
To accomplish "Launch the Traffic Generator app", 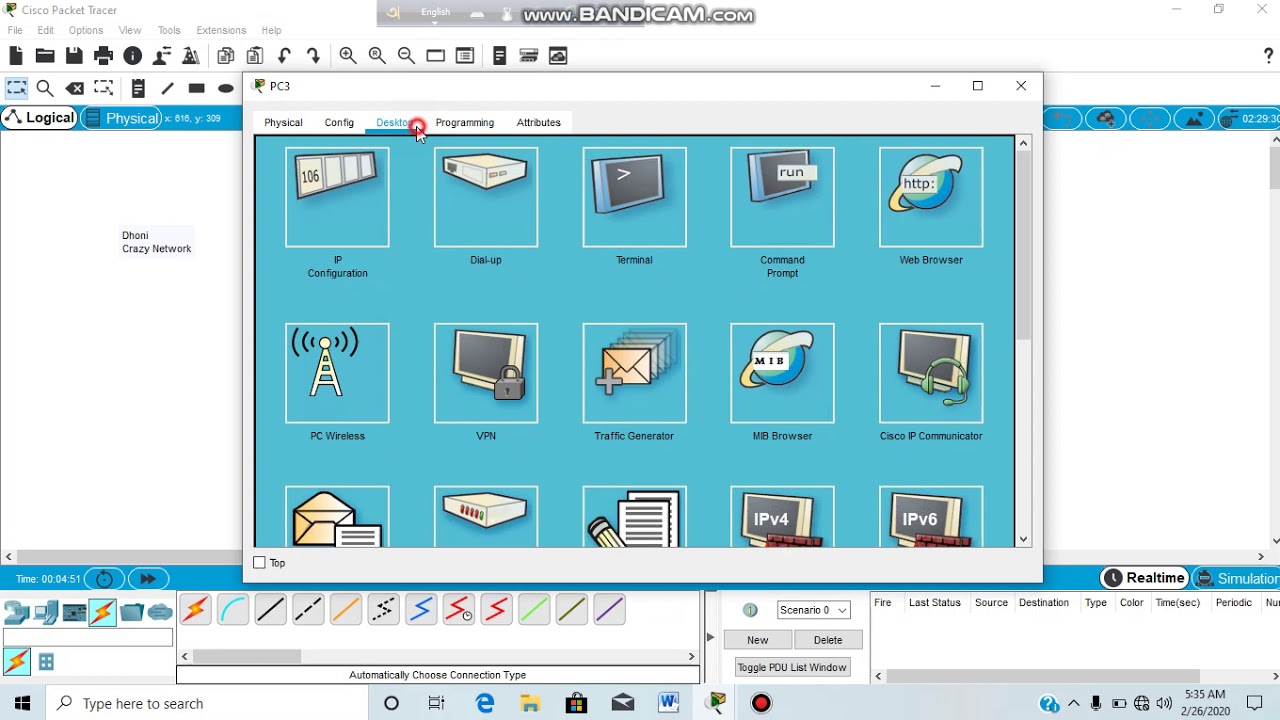I will coord(634,373).
